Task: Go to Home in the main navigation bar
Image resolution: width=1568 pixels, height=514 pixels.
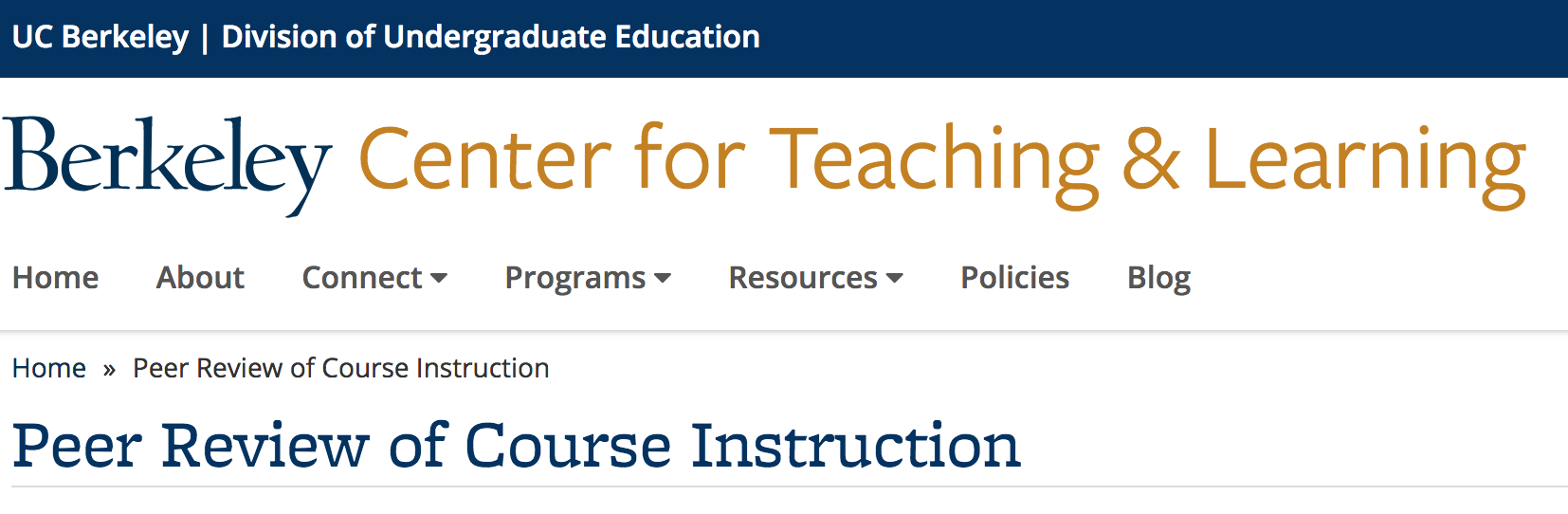Action: tap(55, 278)
